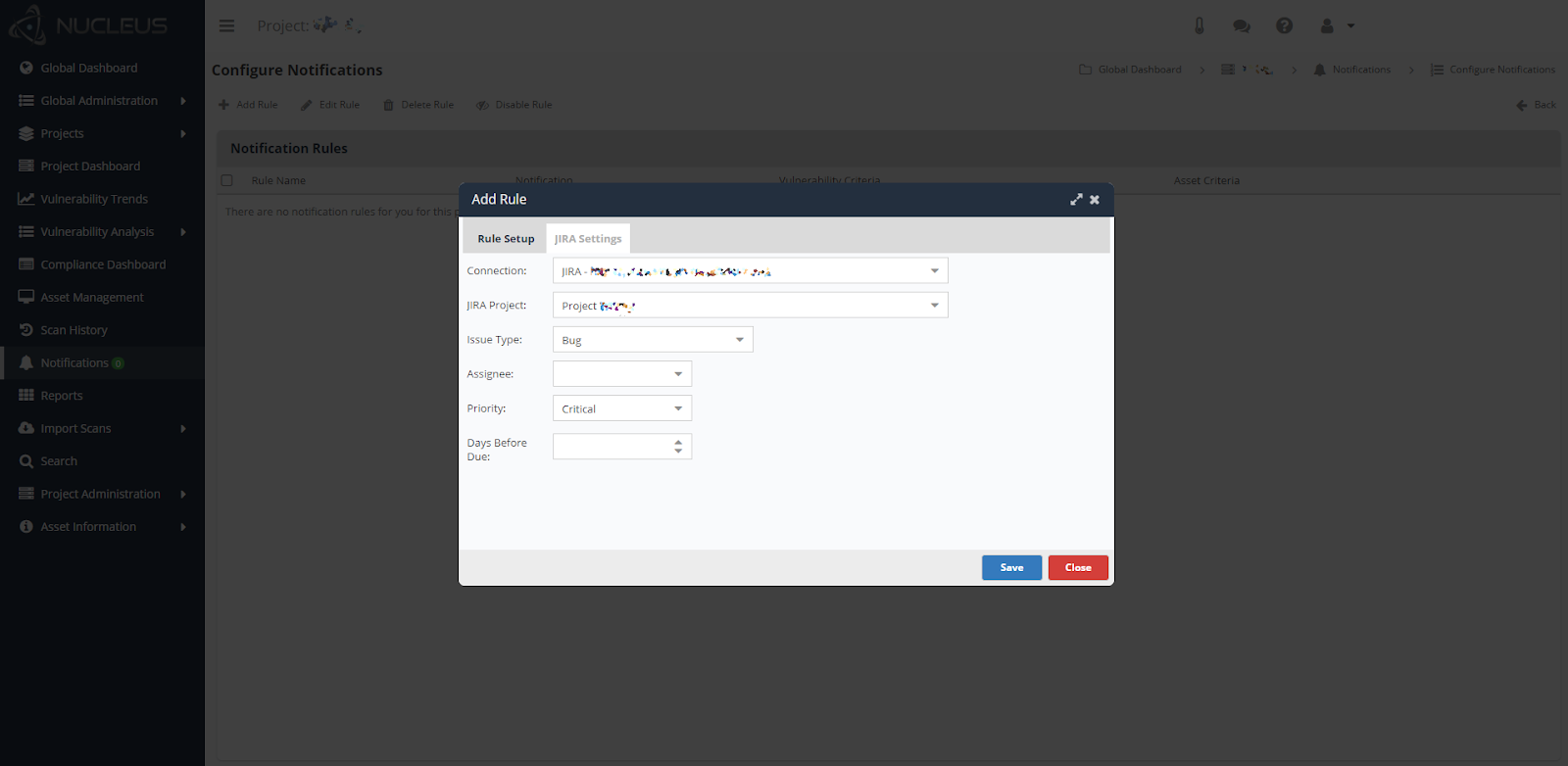The image size is (1568, 766).
Task: Click the Global Dashboard sidebar icon
Action: tap(26, 68)
